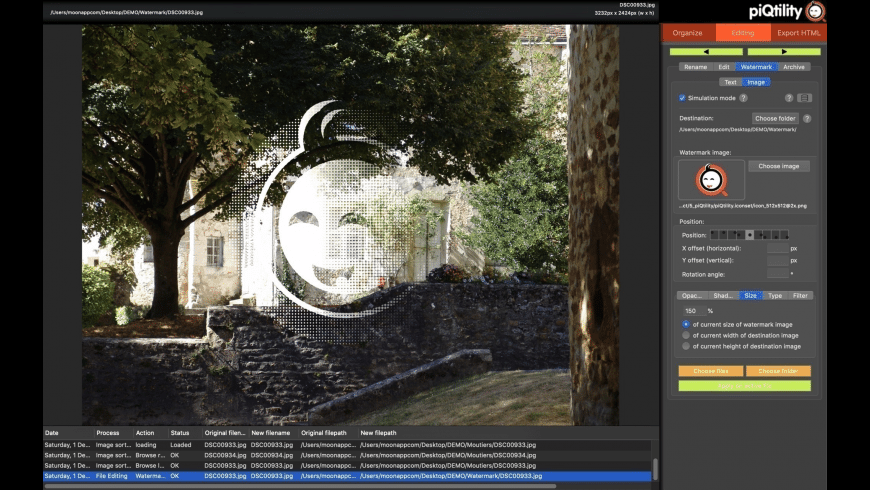The width and height of the screenshot is (870, 490).
Task: Select 'of current height of destination image'
Action: (x=685, y=346)
